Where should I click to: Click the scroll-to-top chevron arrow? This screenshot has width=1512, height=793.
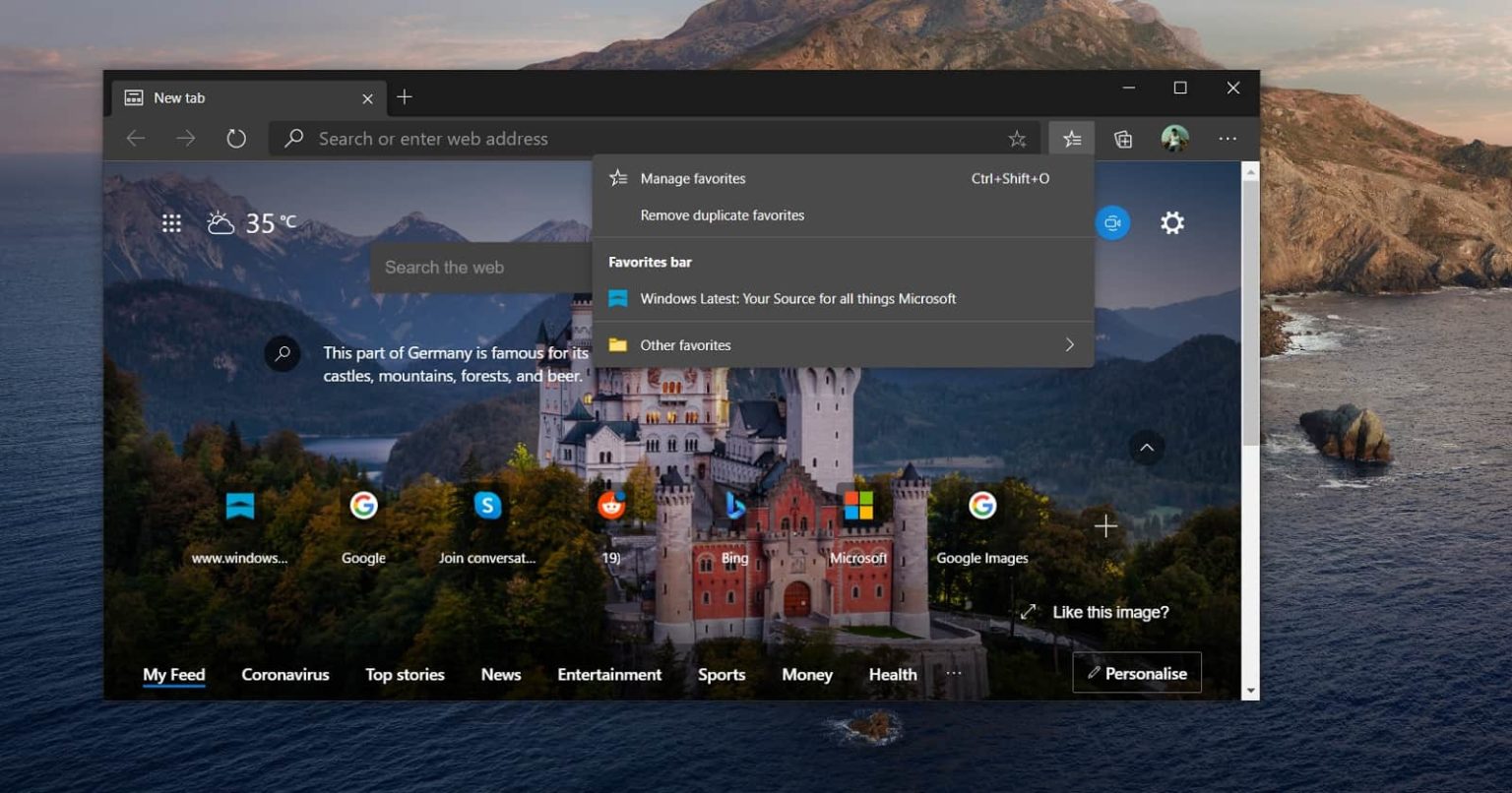(x=1146, y=448)
